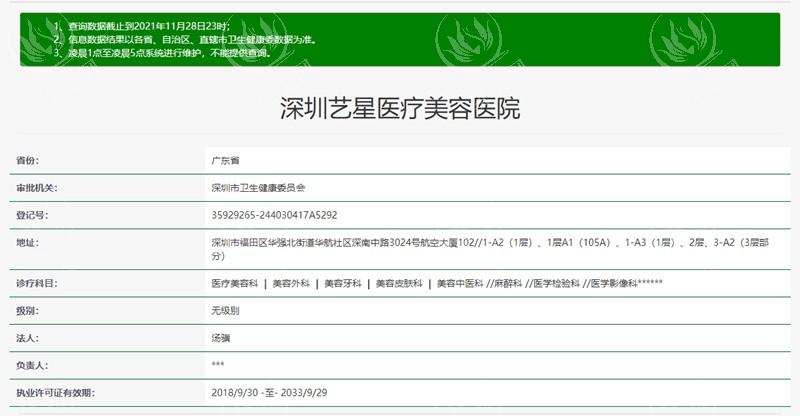
Task: Select the 省份 label
Action: point(27,160)
